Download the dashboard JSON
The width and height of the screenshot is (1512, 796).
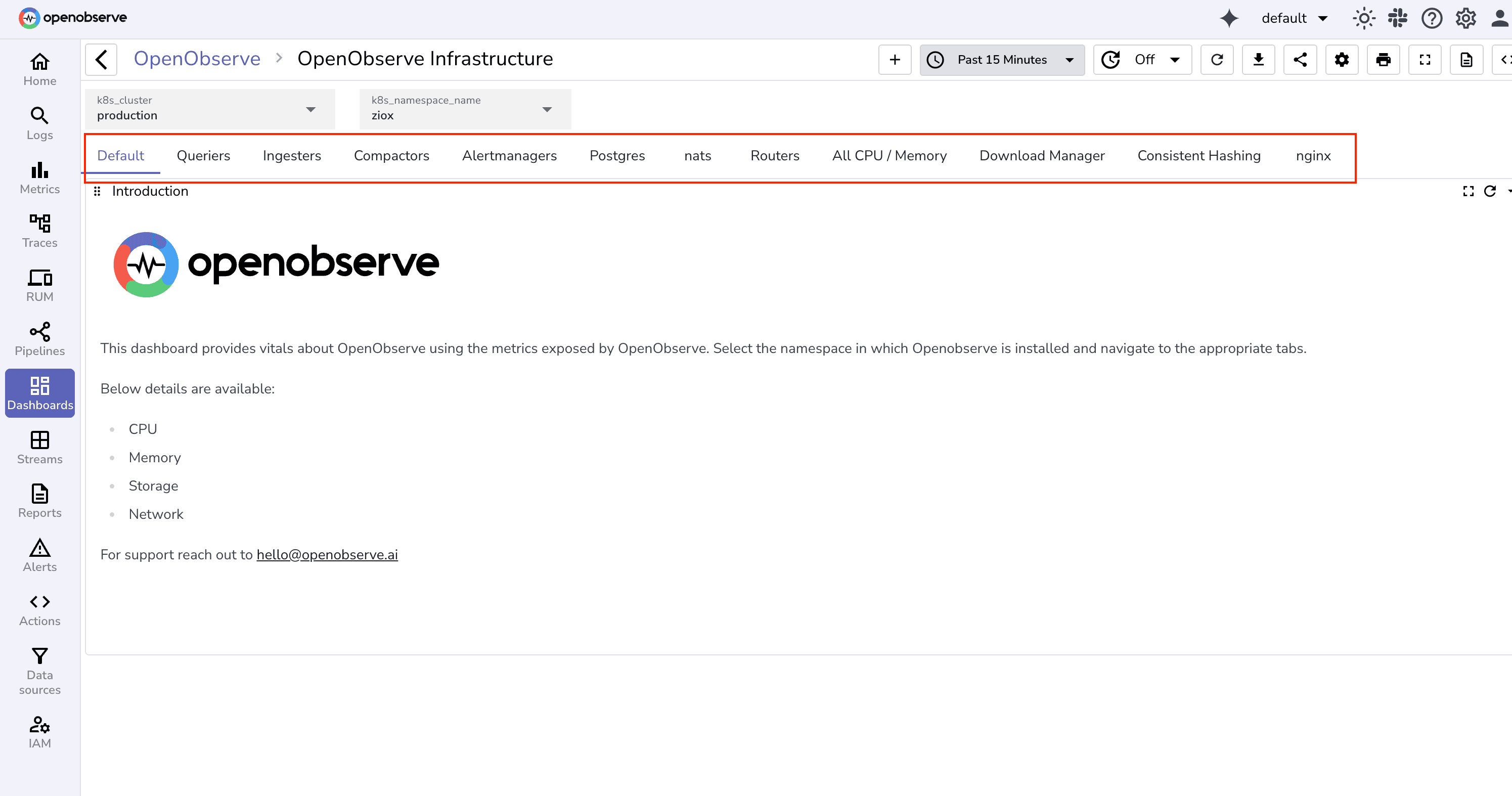pos(1259,59)
